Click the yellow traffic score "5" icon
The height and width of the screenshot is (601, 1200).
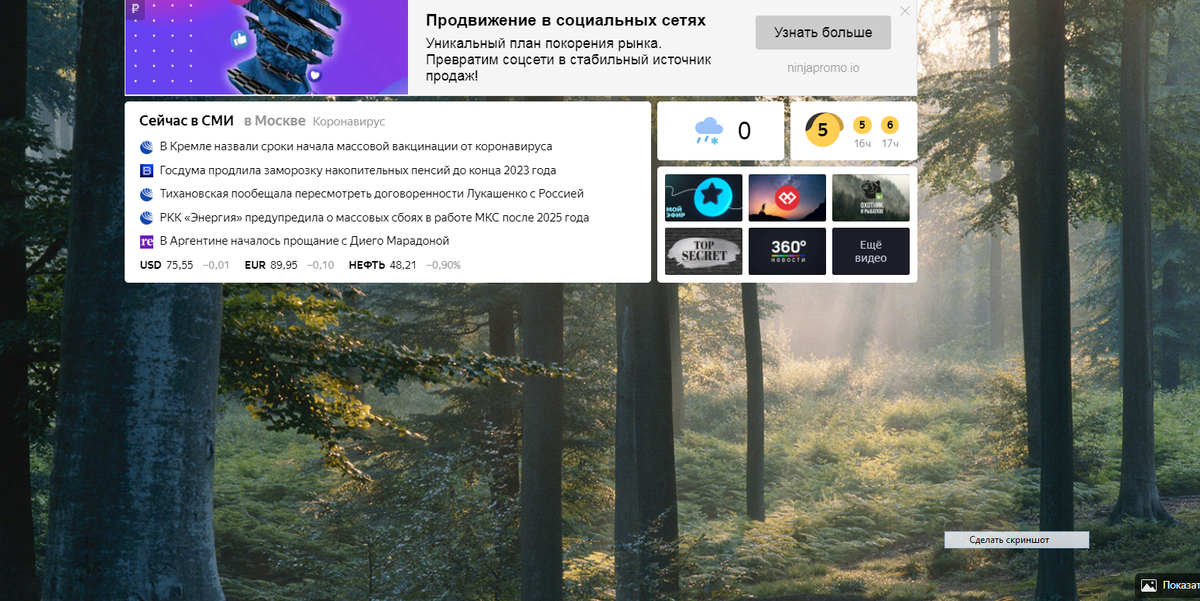822,129
